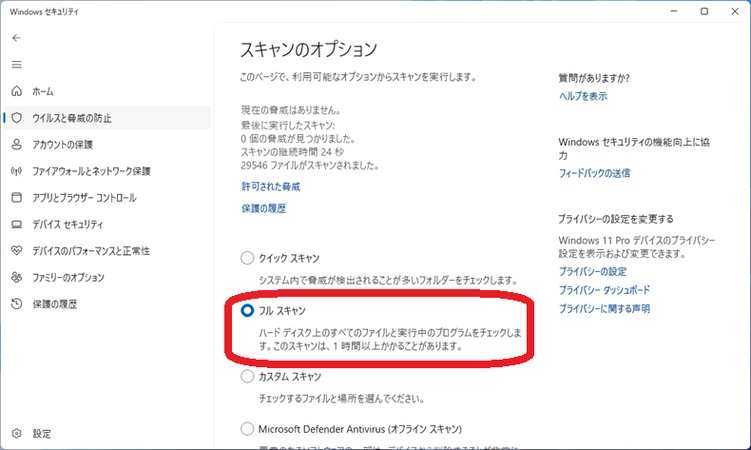Open the プライバシー ダッシュボード link
This screenshot has width=751, height=450.
[x=605, y=290]
